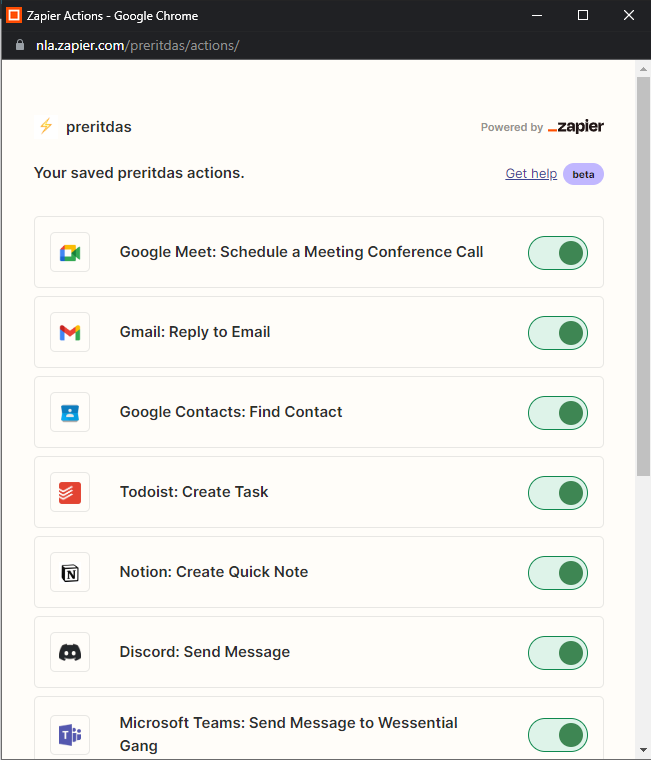Click the Google Contacts icon

pos(70,412)
